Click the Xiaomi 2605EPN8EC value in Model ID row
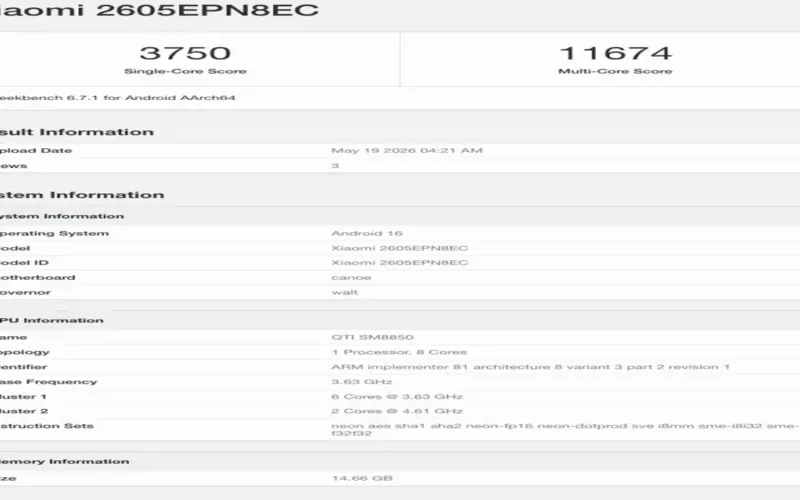This screenshot has width=800, height=500. pyautogui.click(x=399, y=263)
